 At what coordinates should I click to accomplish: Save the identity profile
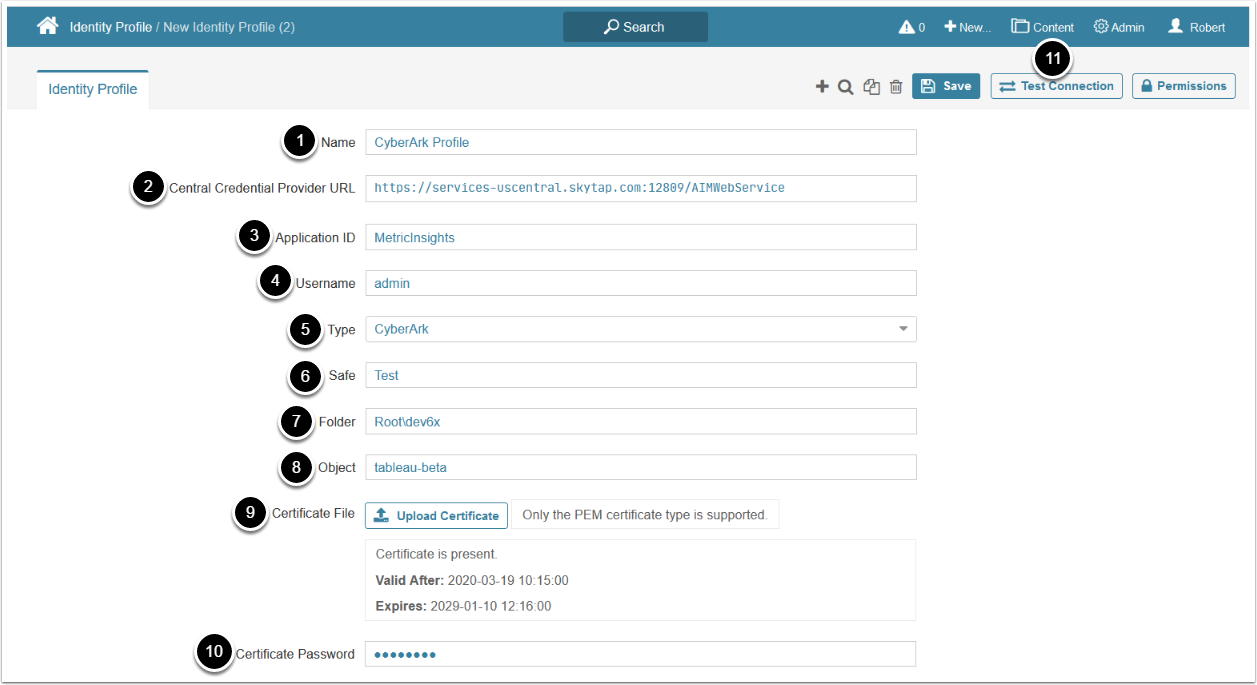pyautogui.click(x=946, y=86)
